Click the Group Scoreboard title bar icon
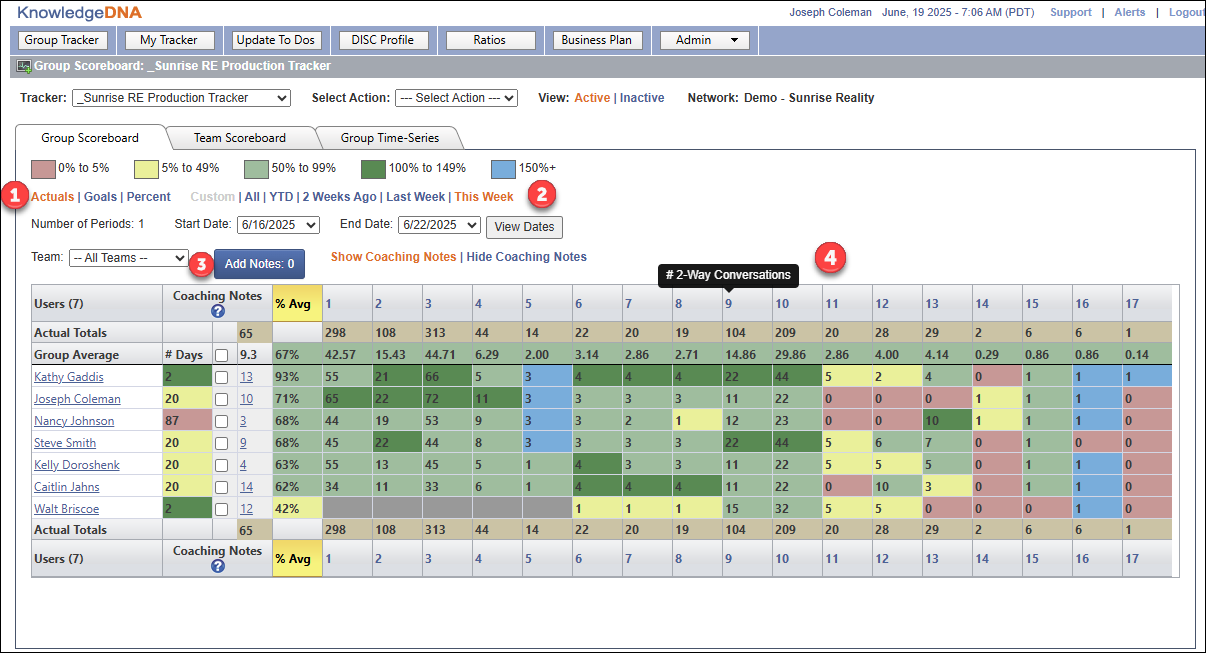This screenshot has height=653, width=1206. (x=24, y=66)
